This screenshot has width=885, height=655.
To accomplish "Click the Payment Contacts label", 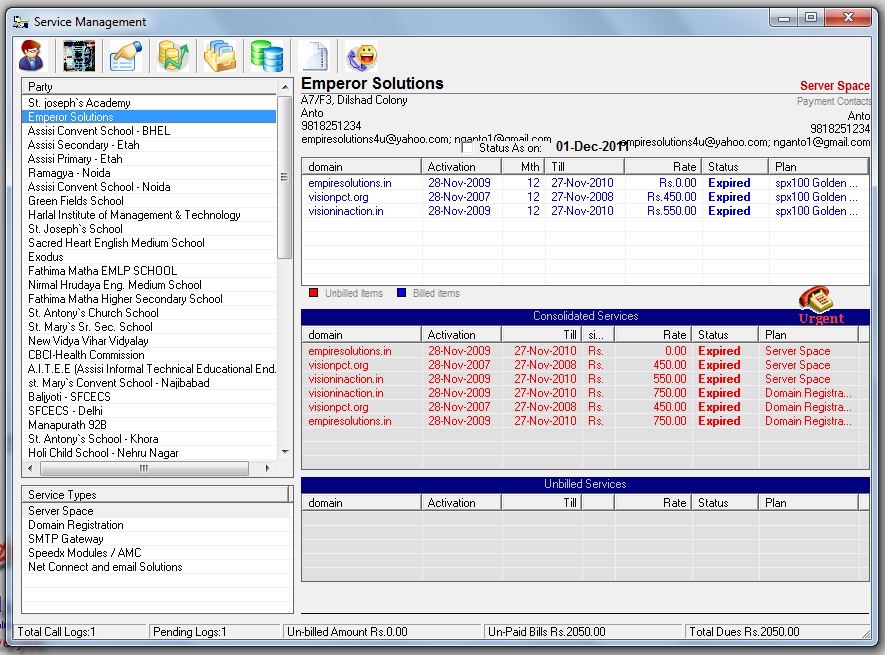I will (834, 101).
